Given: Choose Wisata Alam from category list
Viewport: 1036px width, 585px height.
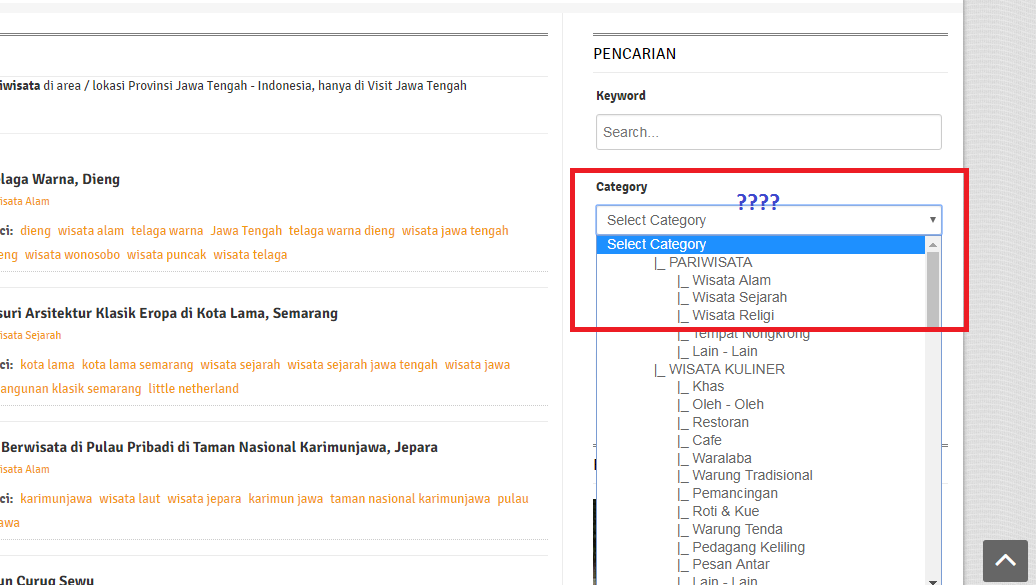Looking at the screenshot, I should click(x=731, y=280).
